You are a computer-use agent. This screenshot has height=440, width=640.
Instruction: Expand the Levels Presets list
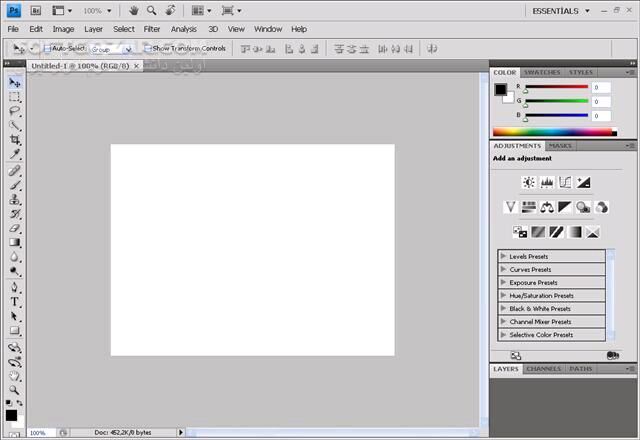503,256
